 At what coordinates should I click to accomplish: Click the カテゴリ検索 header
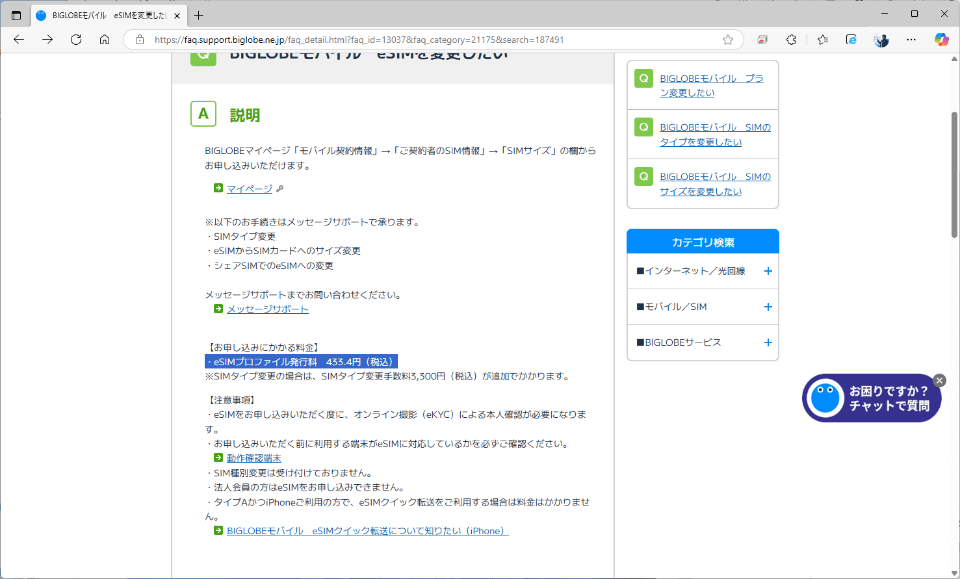point(703,242)
